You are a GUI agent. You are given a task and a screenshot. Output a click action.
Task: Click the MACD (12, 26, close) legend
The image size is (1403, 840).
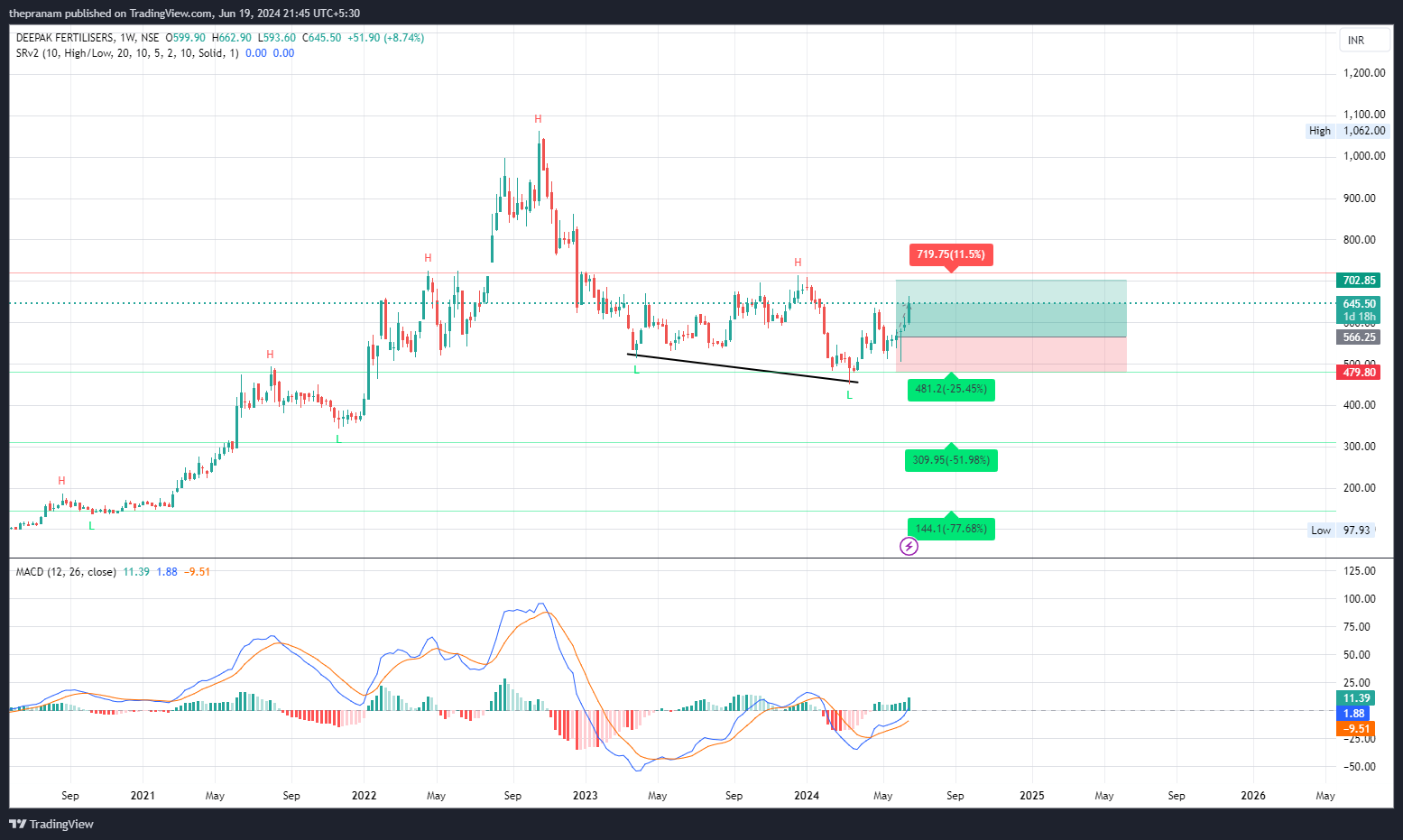(x=66, y=572)
